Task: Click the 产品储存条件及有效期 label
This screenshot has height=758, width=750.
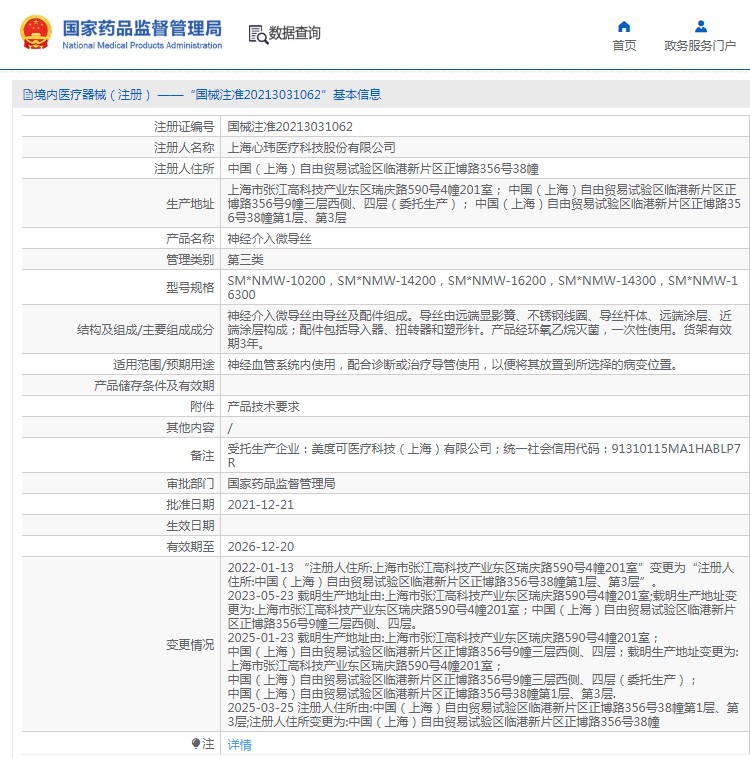Action: [154, 386]
